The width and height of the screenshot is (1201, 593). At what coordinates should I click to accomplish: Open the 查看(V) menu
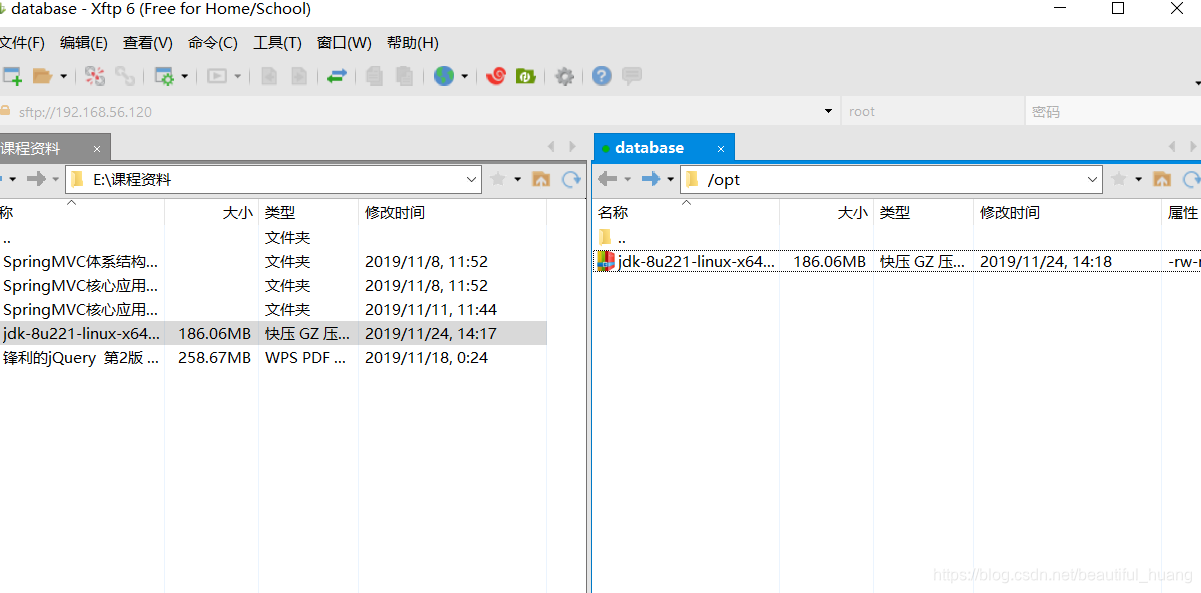(x=148, y=43)
